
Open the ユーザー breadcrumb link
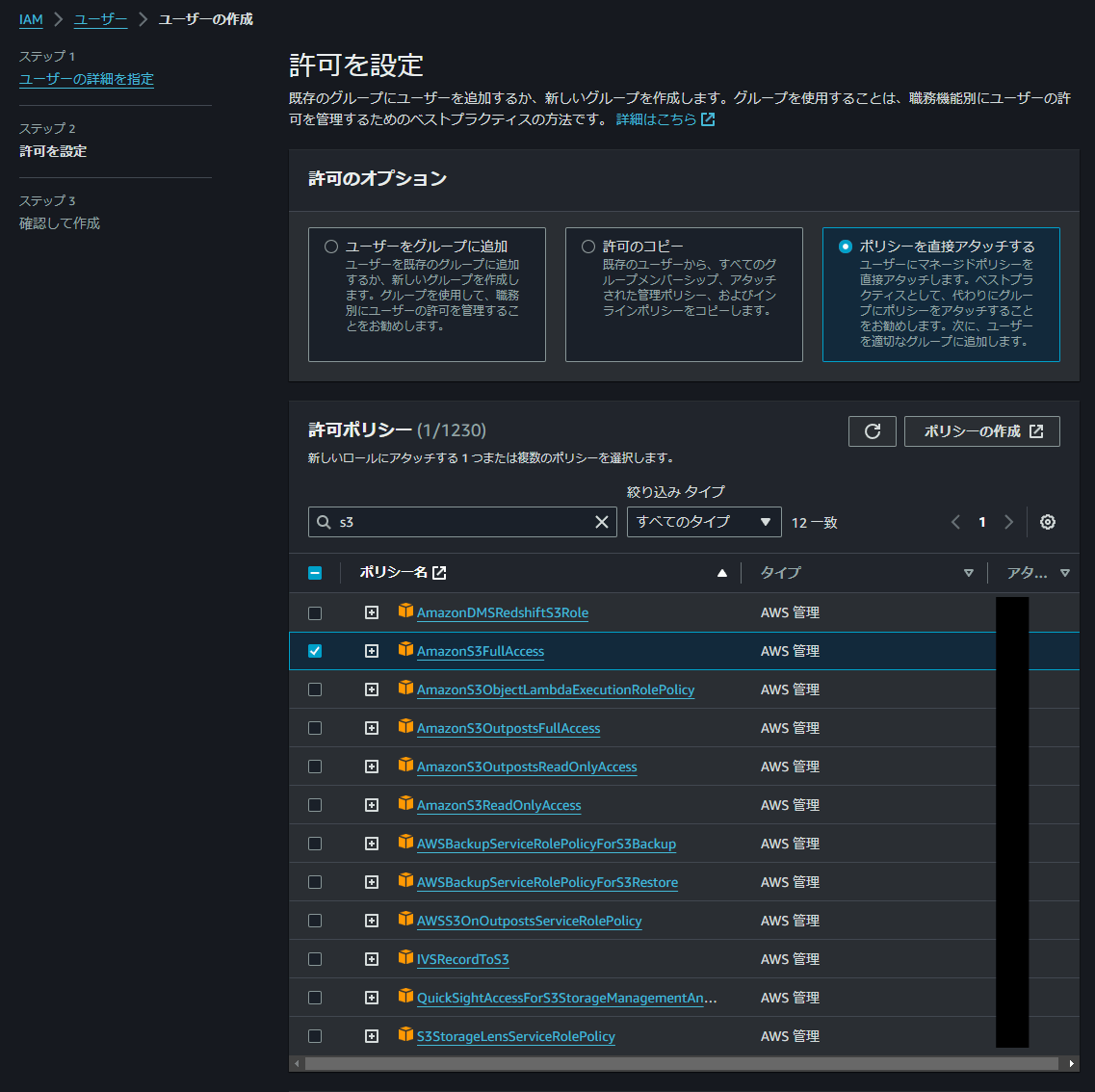click(x=100, y=19)
